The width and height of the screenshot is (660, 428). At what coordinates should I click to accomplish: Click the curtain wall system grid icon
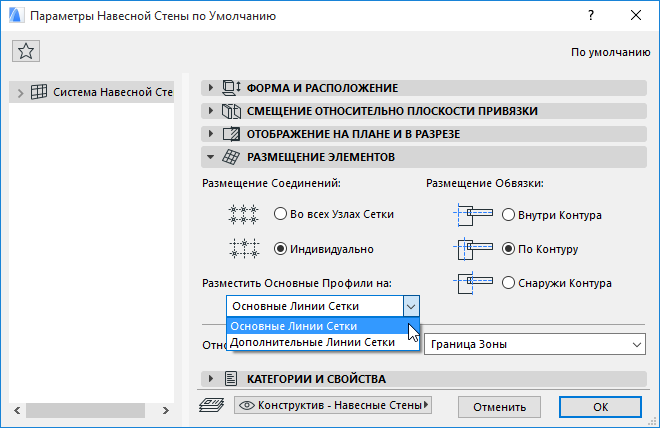point(40,93)
